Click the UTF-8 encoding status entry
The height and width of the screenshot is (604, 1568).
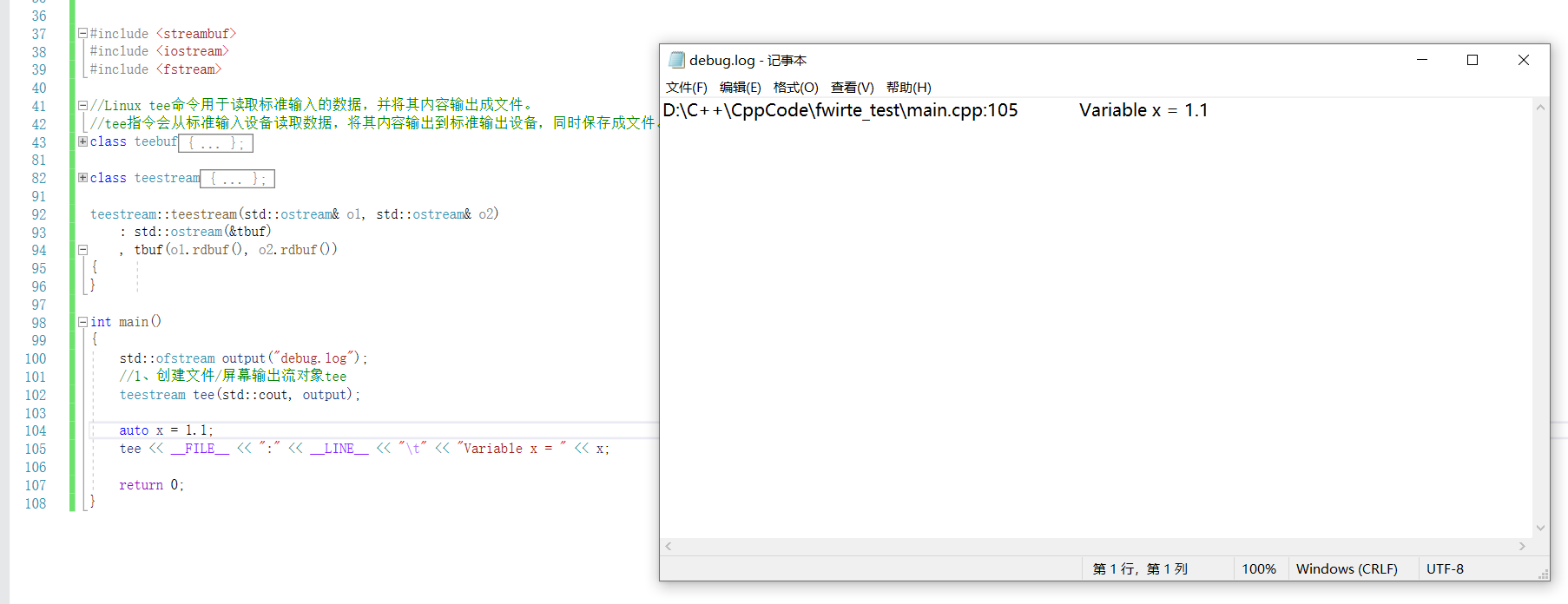point(1445,569)
